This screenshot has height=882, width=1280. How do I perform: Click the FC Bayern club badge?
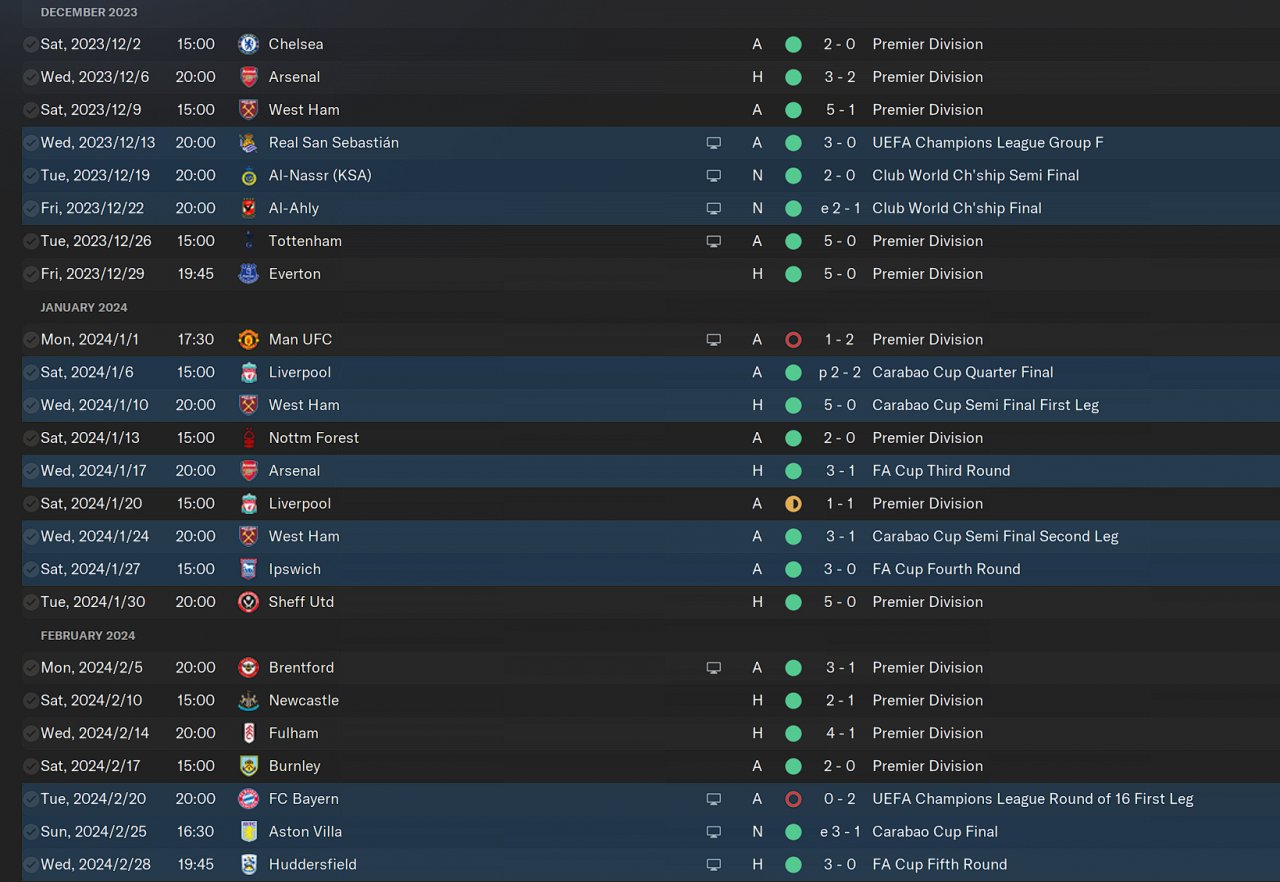click(x=248, y=799)
